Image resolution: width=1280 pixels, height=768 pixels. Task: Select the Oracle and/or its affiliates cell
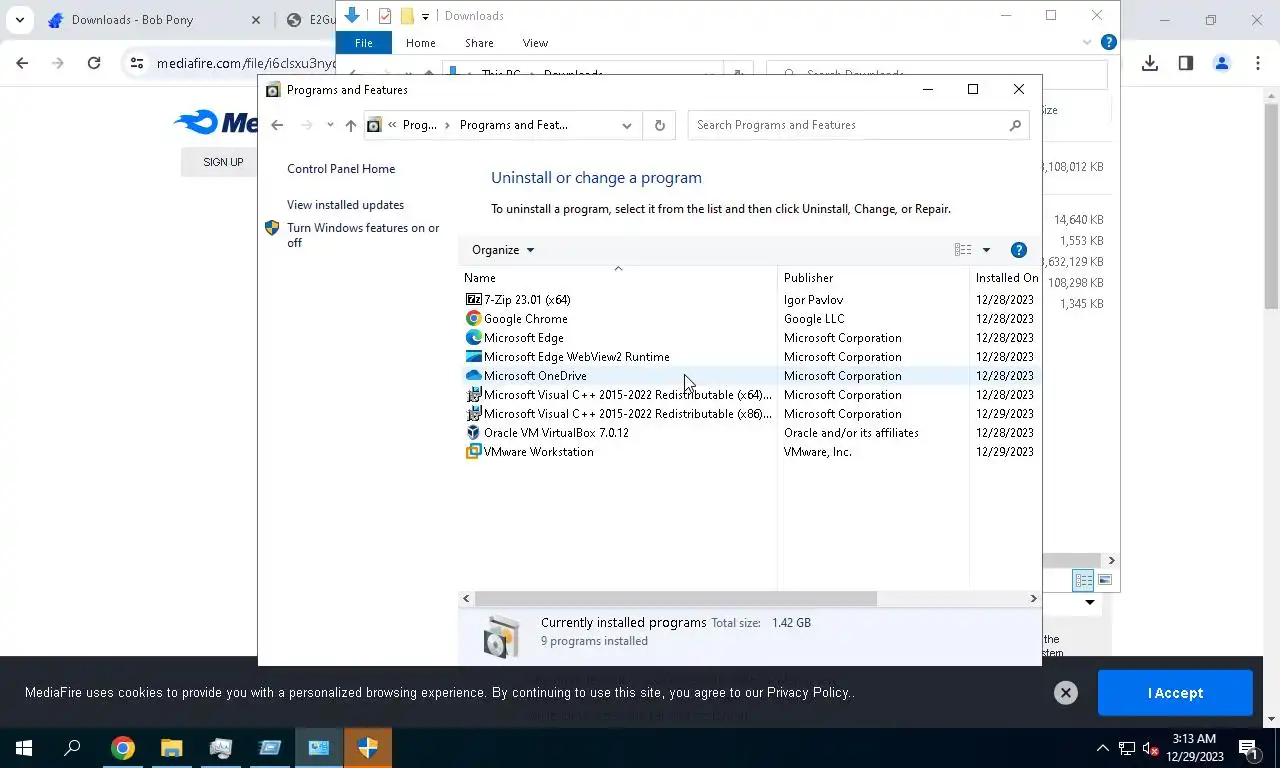pos(851,433)
